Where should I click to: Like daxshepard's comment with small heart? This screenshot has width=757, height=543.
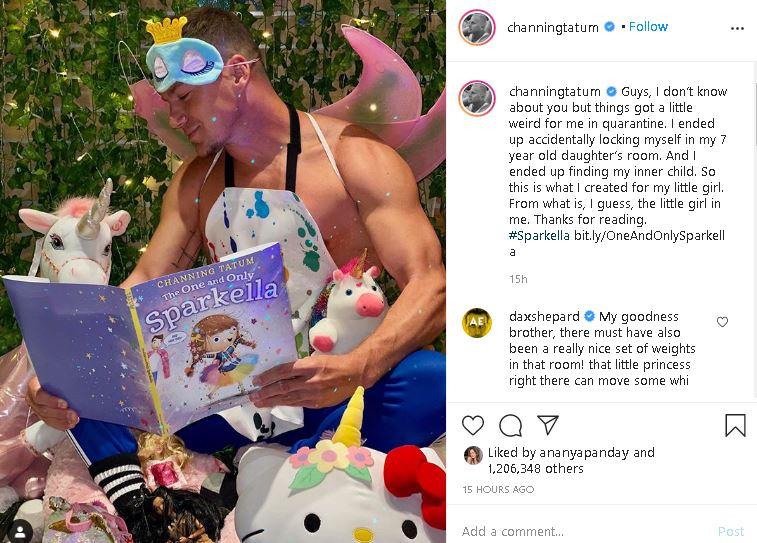(722, 322)
